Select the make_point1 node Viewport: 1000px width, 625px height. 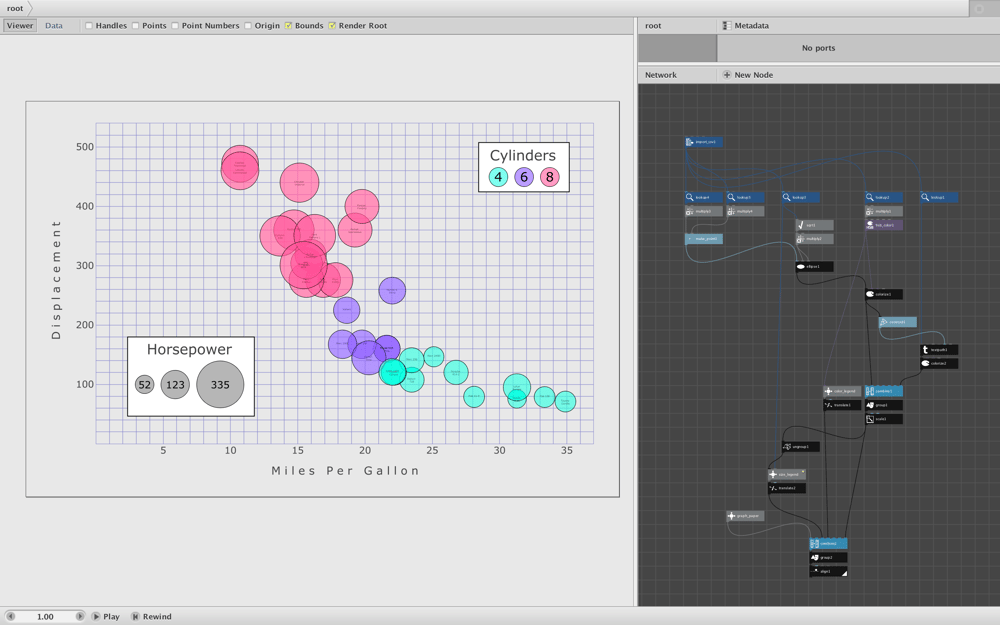coord(703,239)
